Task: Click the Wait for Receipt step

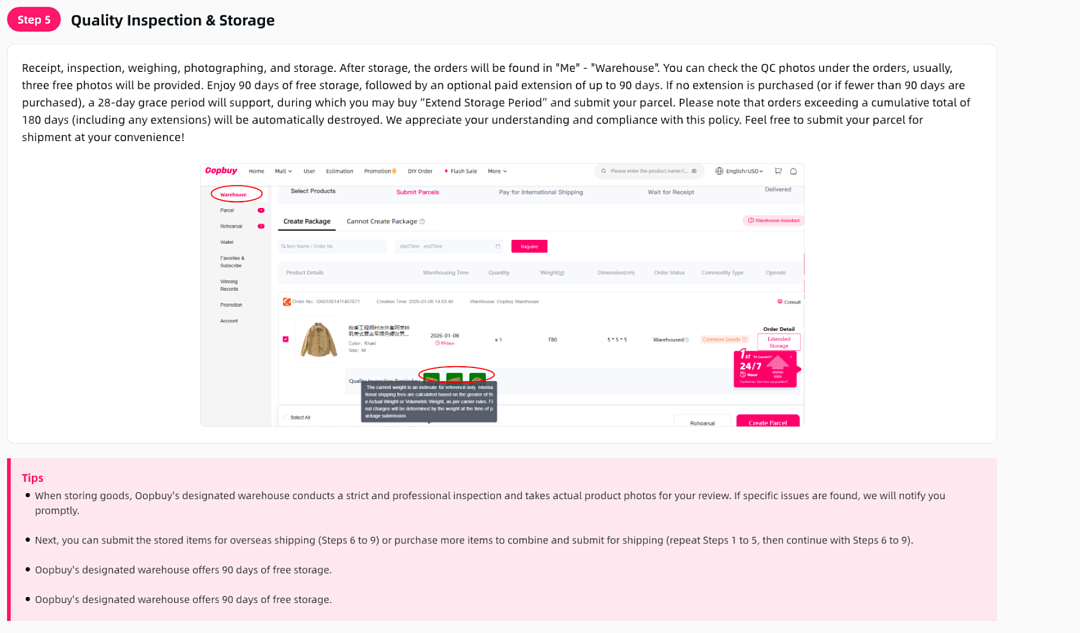Action: point(671,192)
